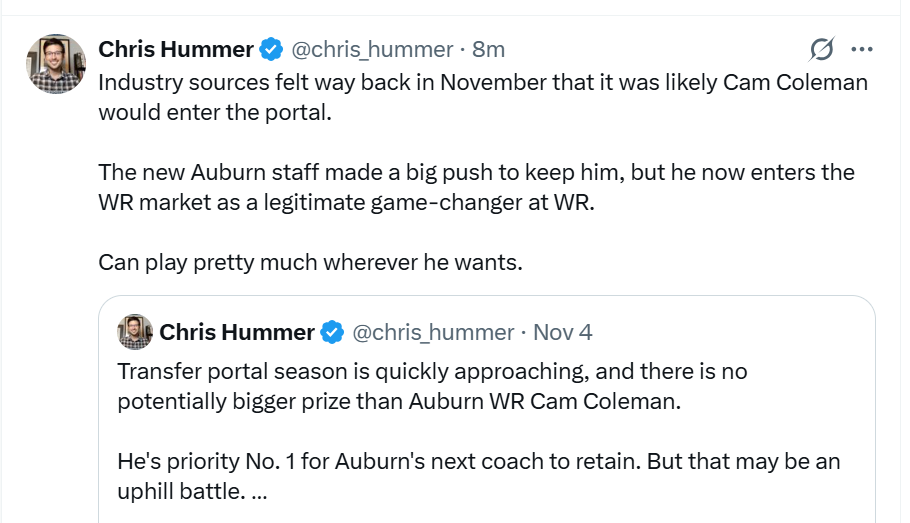Open the three-dot more options menu
910x523 pixels.
click(861, 49)
